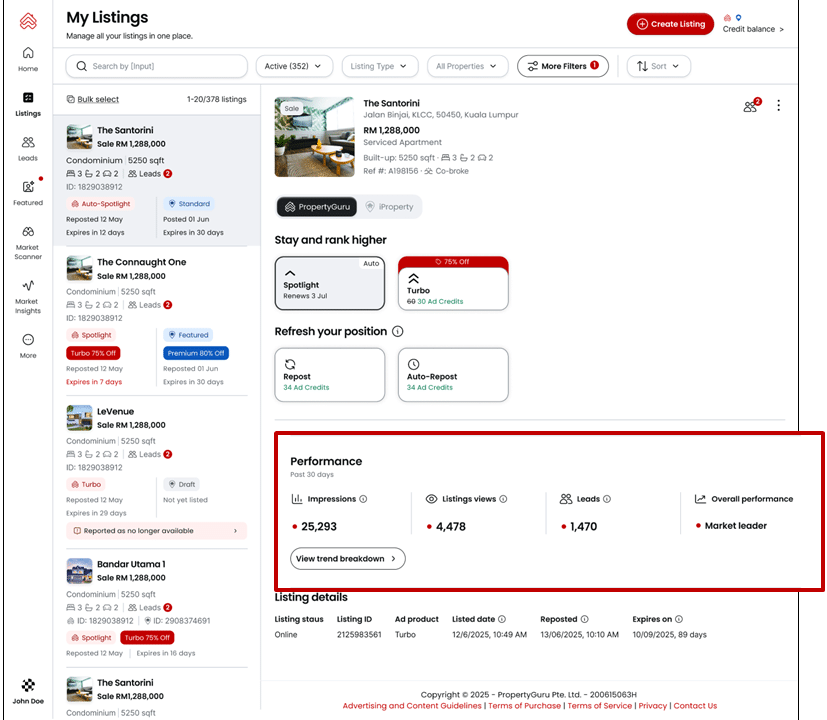
Task: Open Market Insights from the sidebar
Action: point(28,296)
